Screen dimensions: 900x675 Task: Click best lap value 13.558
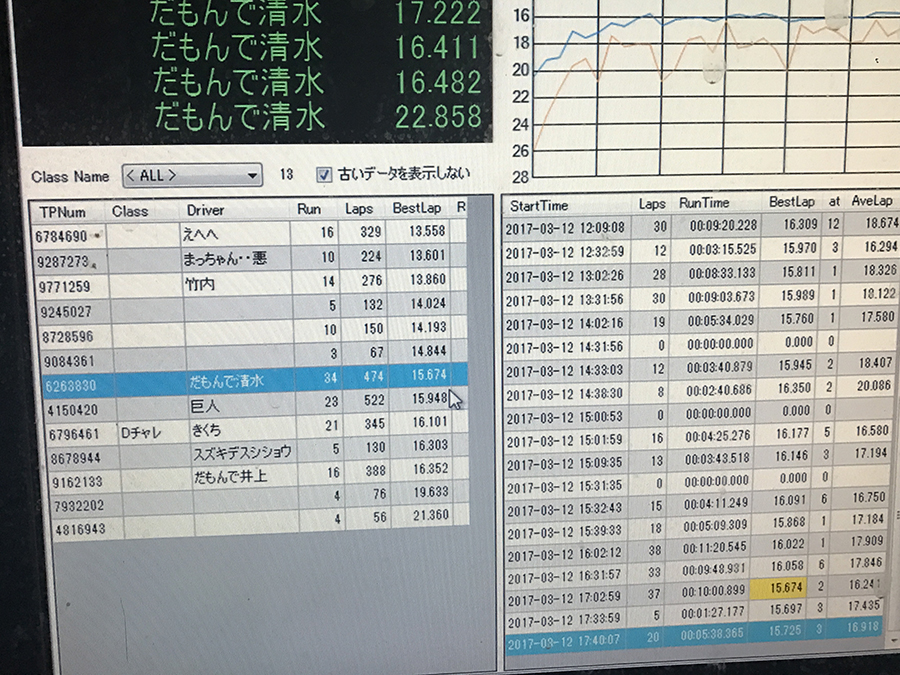[x=427, y=231]
